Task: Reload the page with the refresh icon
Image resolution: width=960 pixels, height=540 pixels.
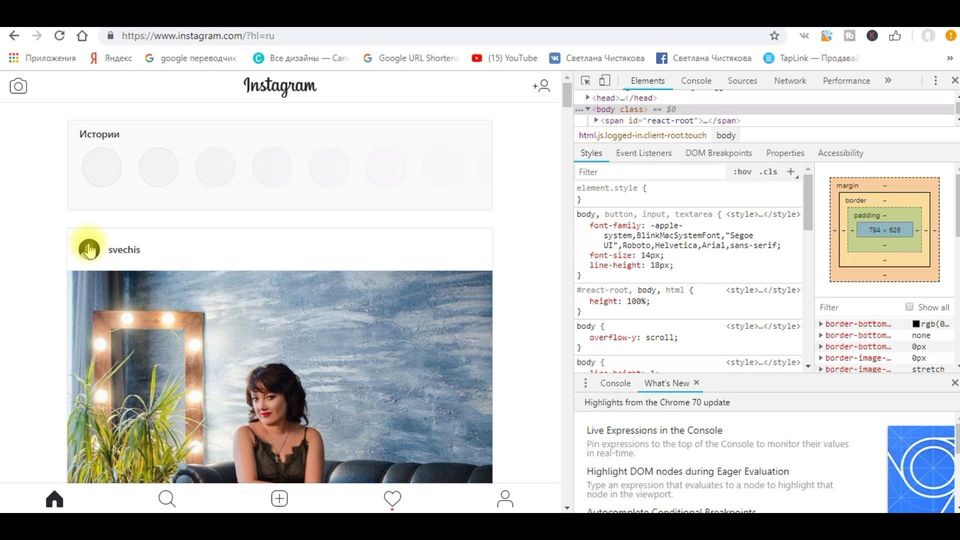Action: coord(59,36)
